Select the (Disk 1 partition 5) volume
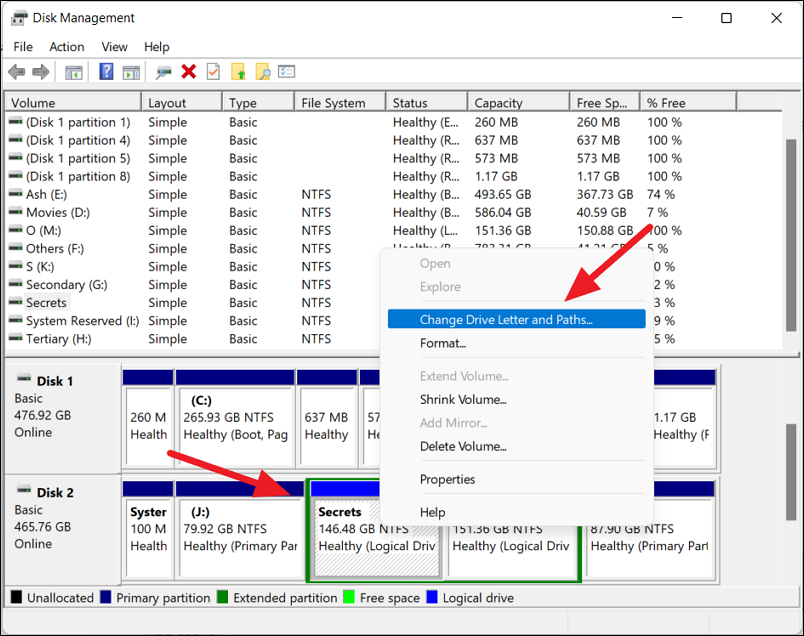Image resolution: width=804 pixels, height=636 pixels. 394,158
